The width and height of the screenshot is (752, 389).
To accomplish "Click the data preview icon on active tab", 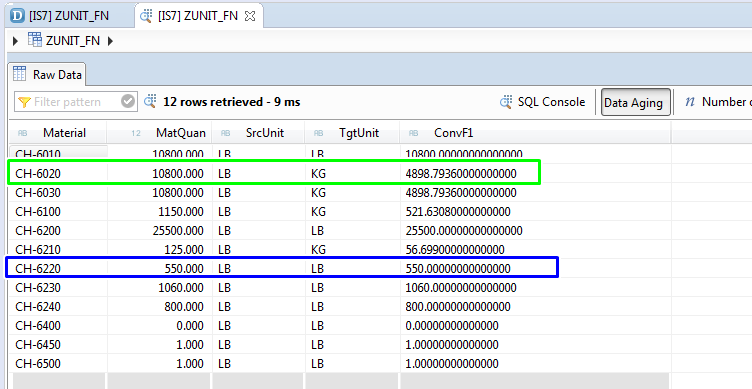I will pos(146,16).
